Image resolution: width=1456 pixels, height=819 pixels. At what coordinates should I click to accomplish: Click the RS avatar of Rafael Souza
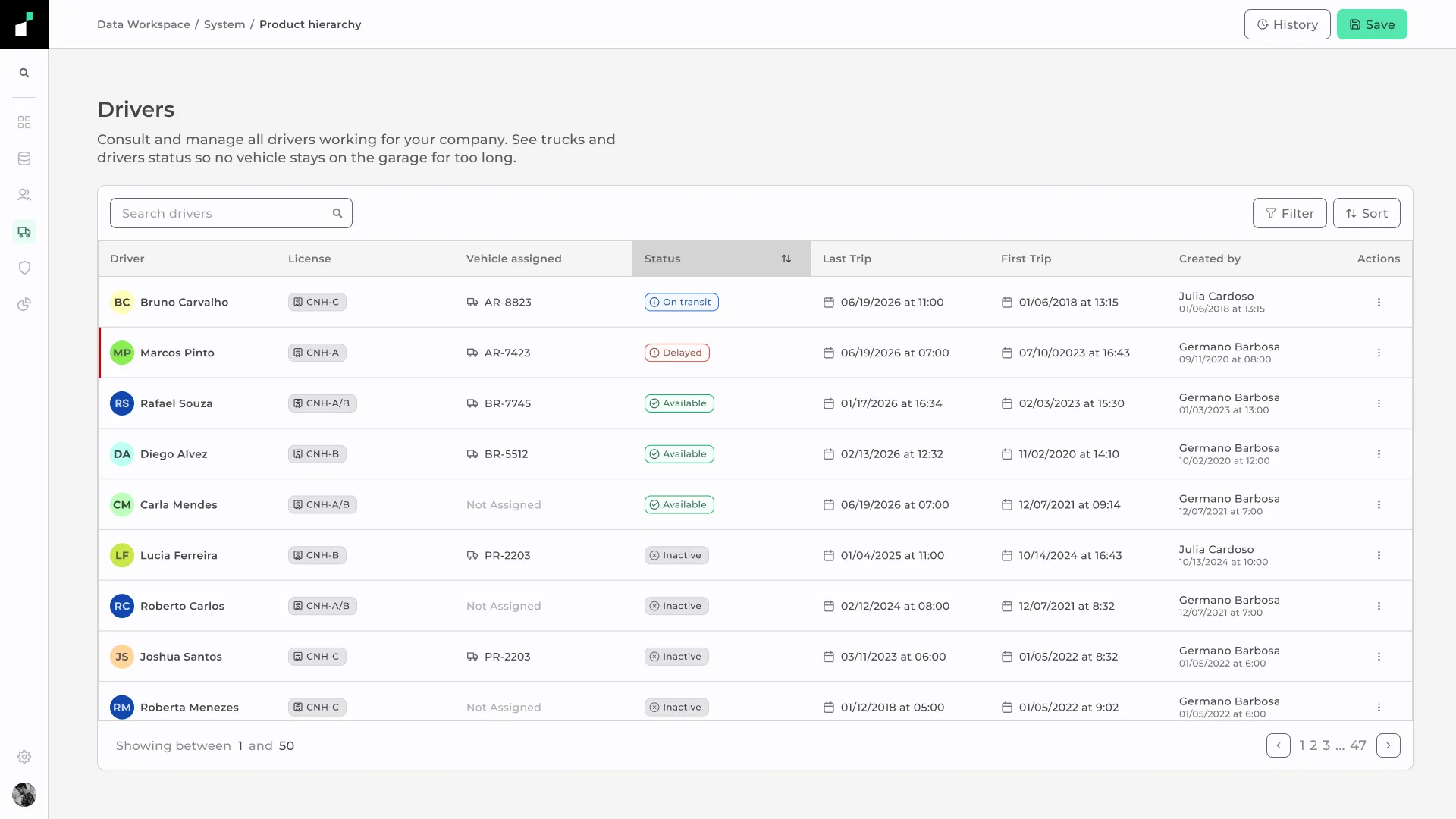[122, 403]
